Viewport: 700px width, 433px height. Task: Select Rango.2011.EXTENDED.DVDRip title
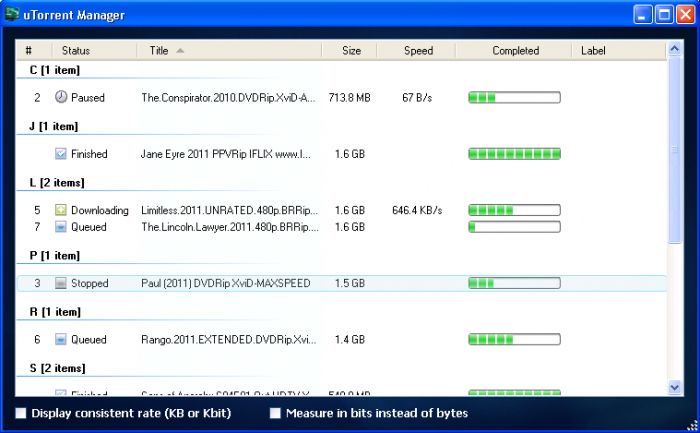click(x=229, y=339)
